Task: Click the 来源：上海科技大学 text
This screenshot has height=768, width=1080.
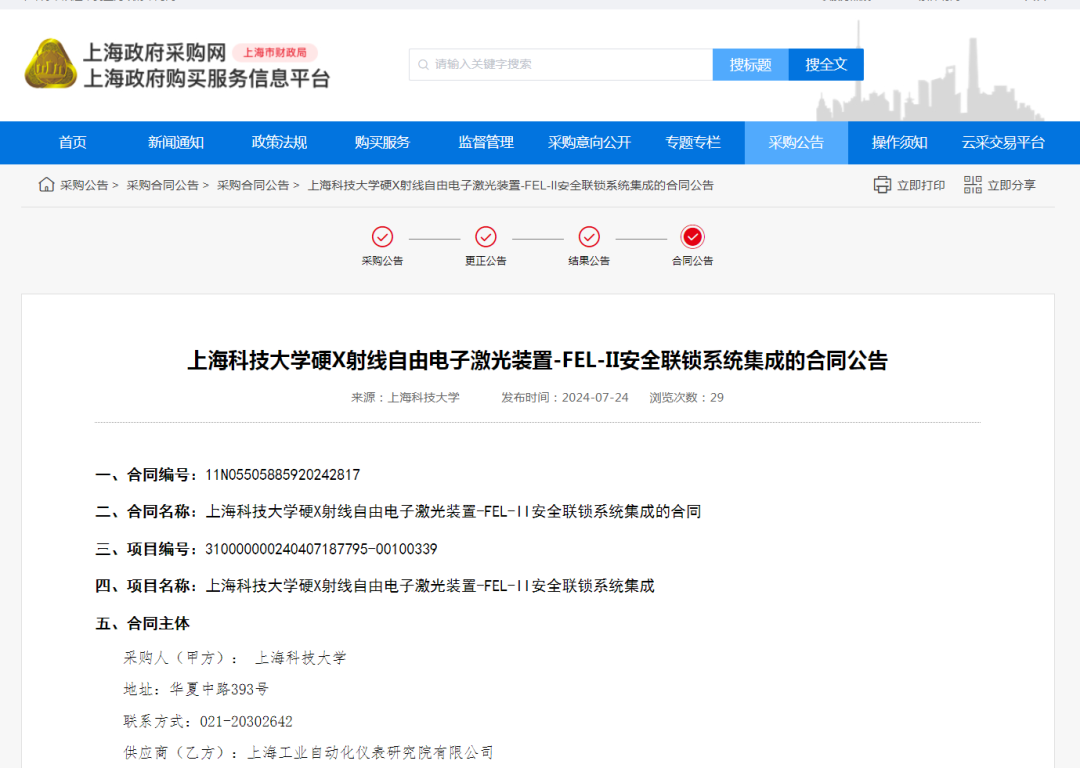Action: point(405,397)
